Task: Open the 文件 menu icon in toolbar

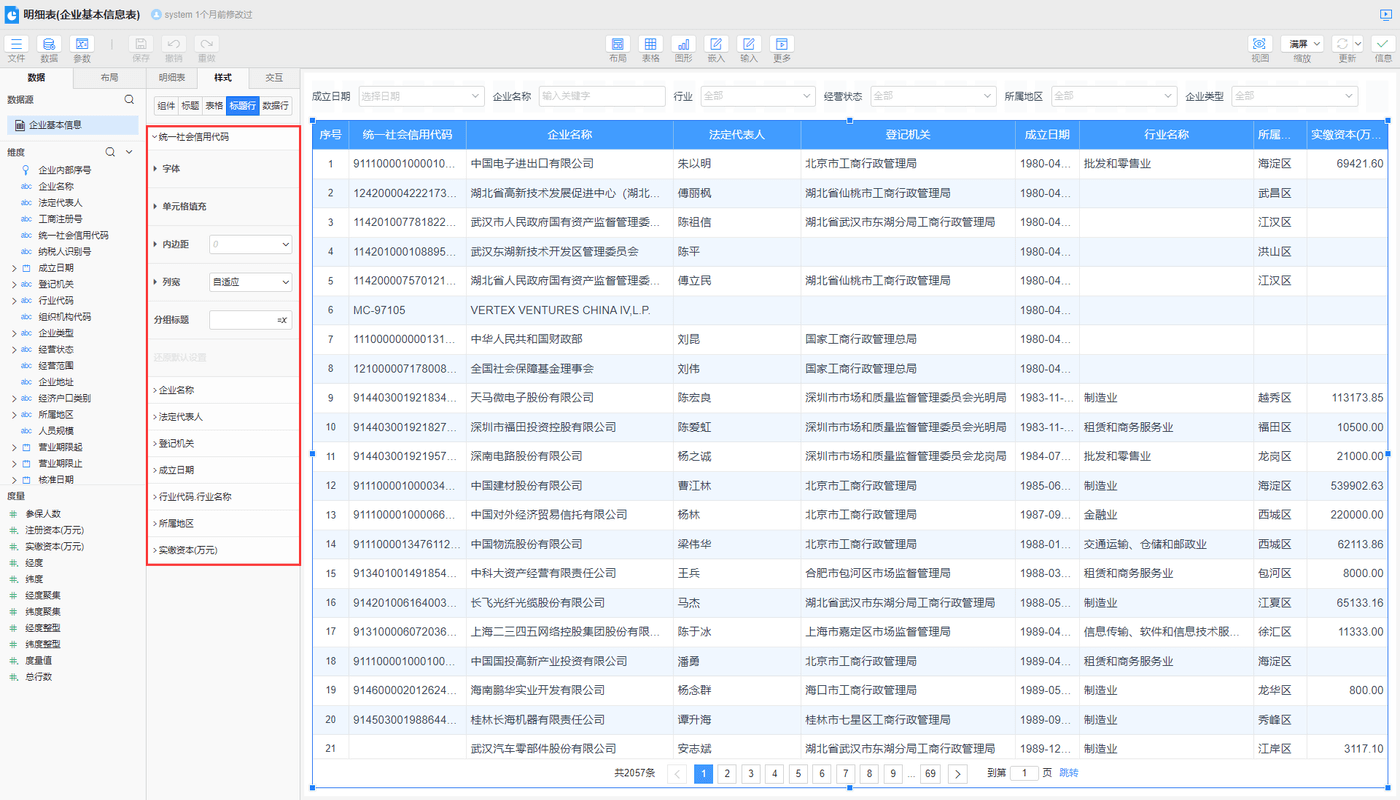Action: 16,45
